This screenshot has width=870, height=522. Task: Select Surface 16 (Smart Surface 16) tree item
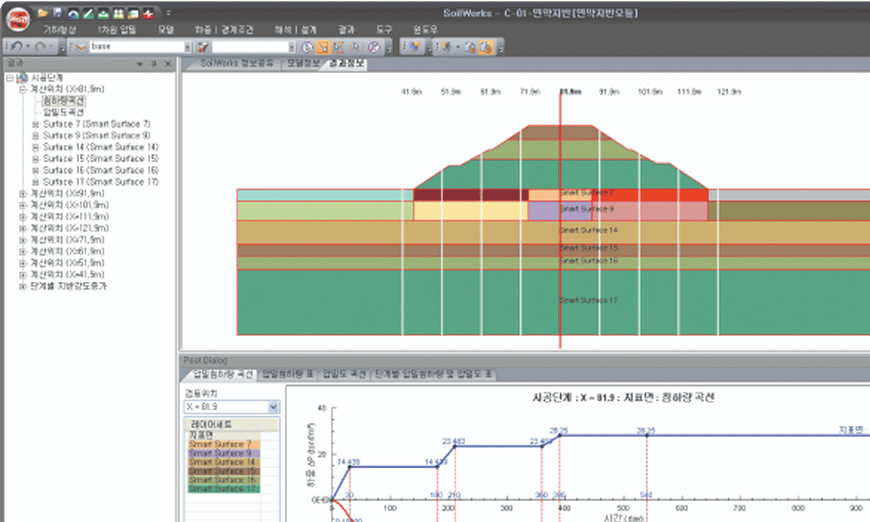(100, 170)
